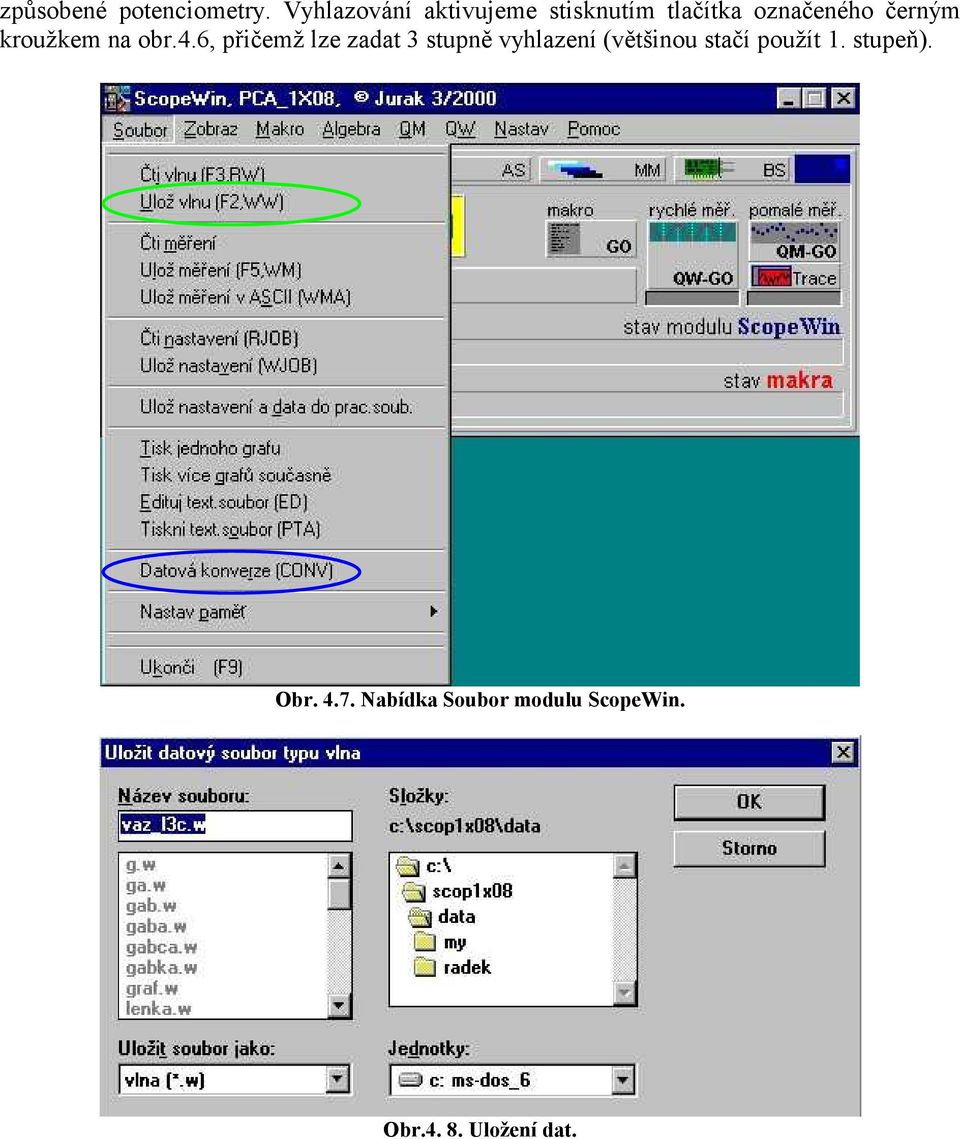Minimize the ScopeWin window
Image resolution: width=960 pixels, height=1139 pixels.
[789, 98]
